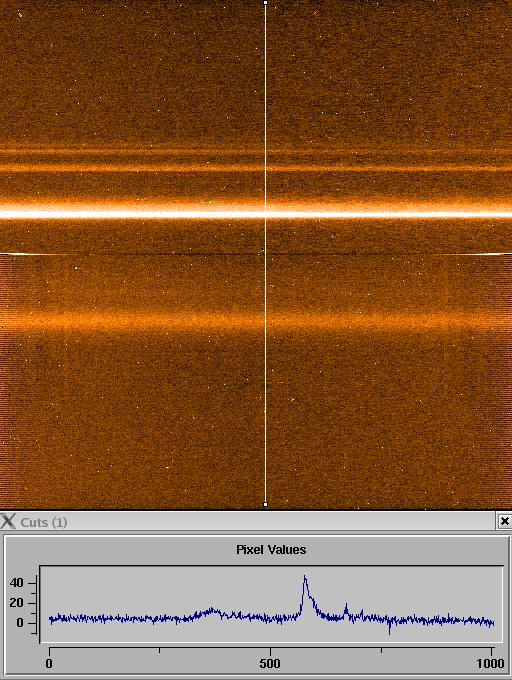Click the 20 label on the y-axis
The width and height of the screenshot is (512, 680).
tap(16, 603)
